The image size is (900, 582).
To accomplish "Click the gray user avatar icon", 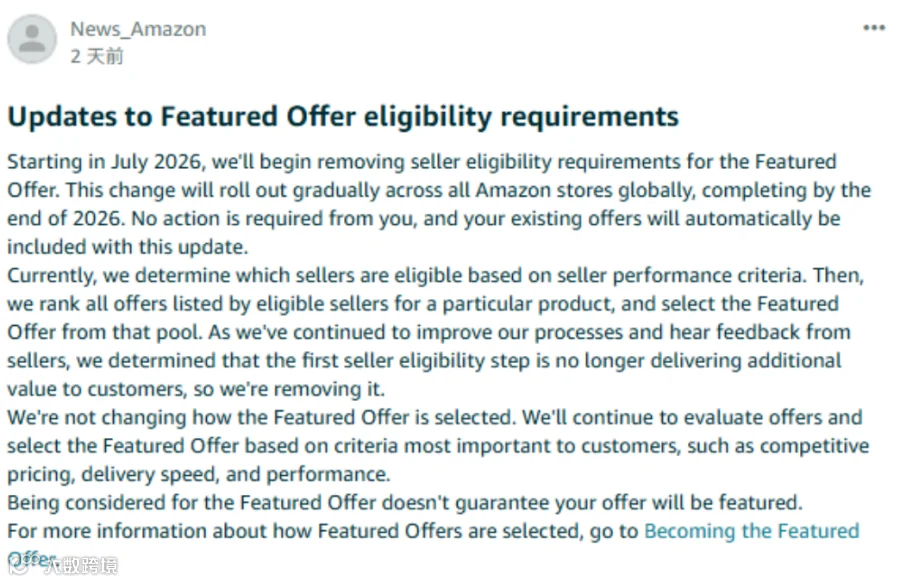I will coord(32,39).
